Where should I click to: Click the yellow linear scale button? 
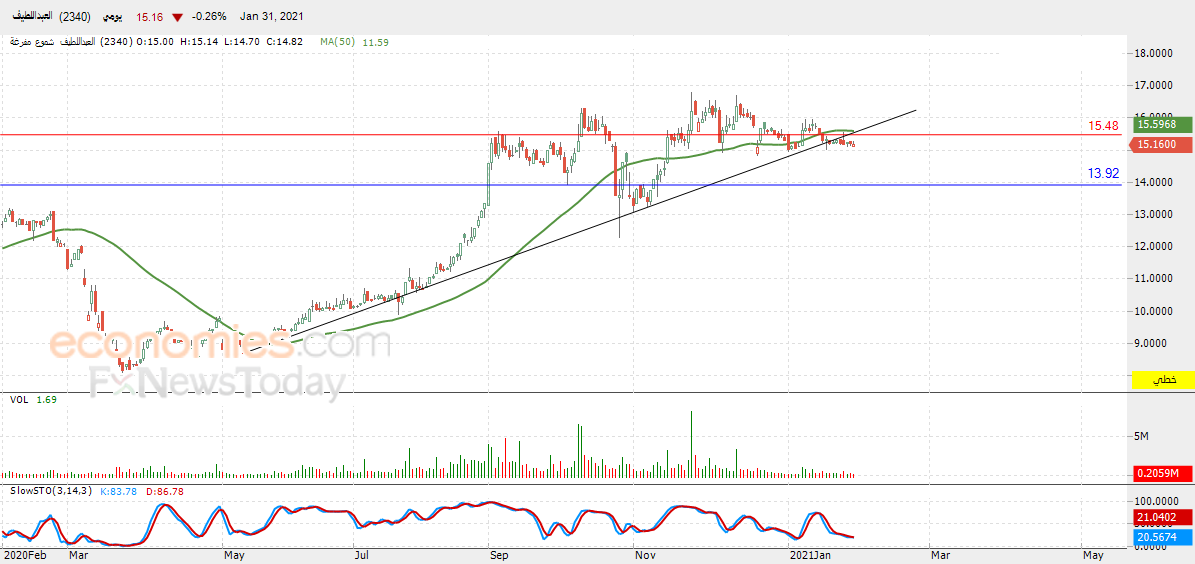(x=1162, y=379)
